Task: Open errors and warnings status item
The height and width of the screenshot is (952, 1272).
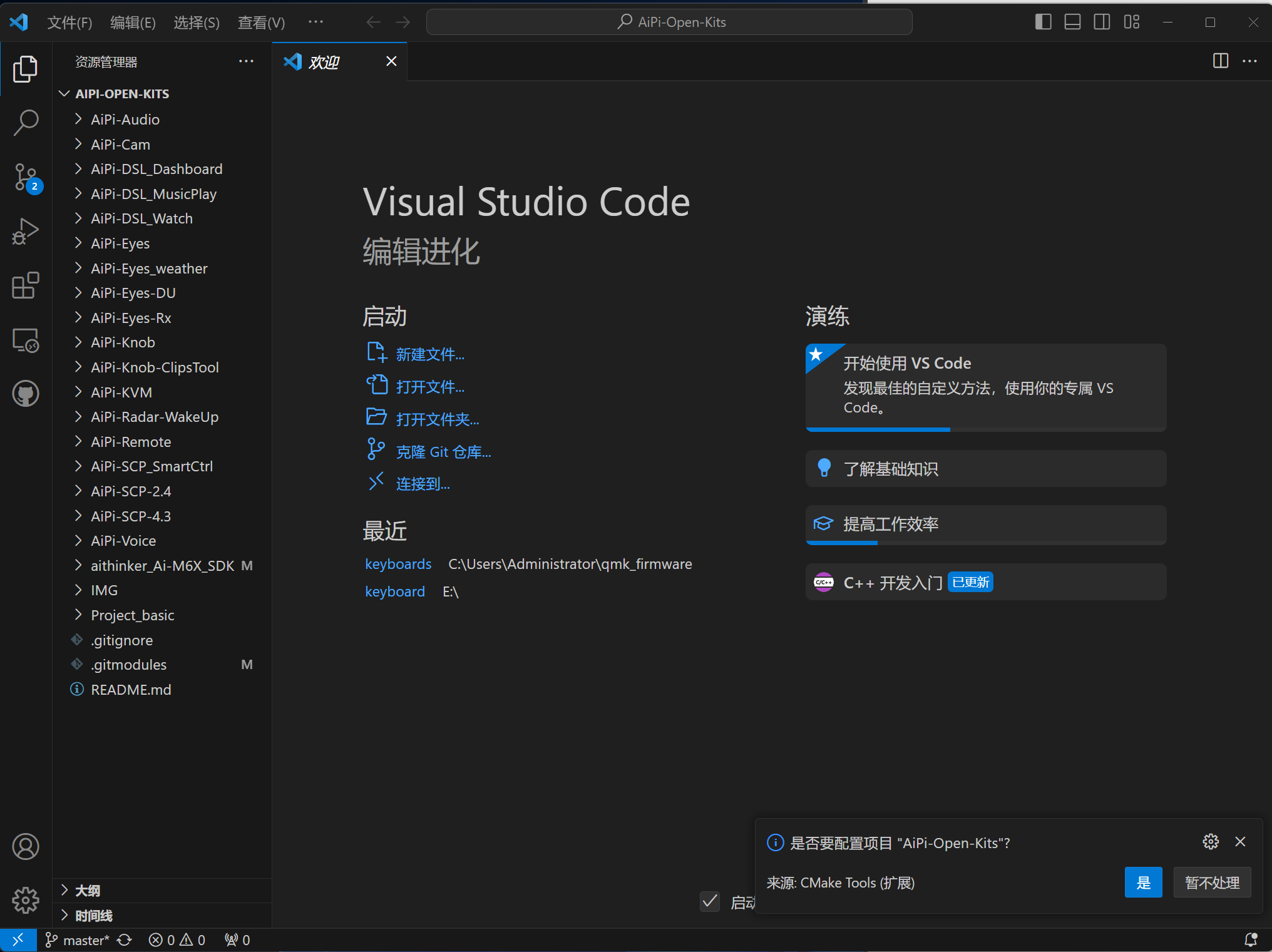Action: 177,940
